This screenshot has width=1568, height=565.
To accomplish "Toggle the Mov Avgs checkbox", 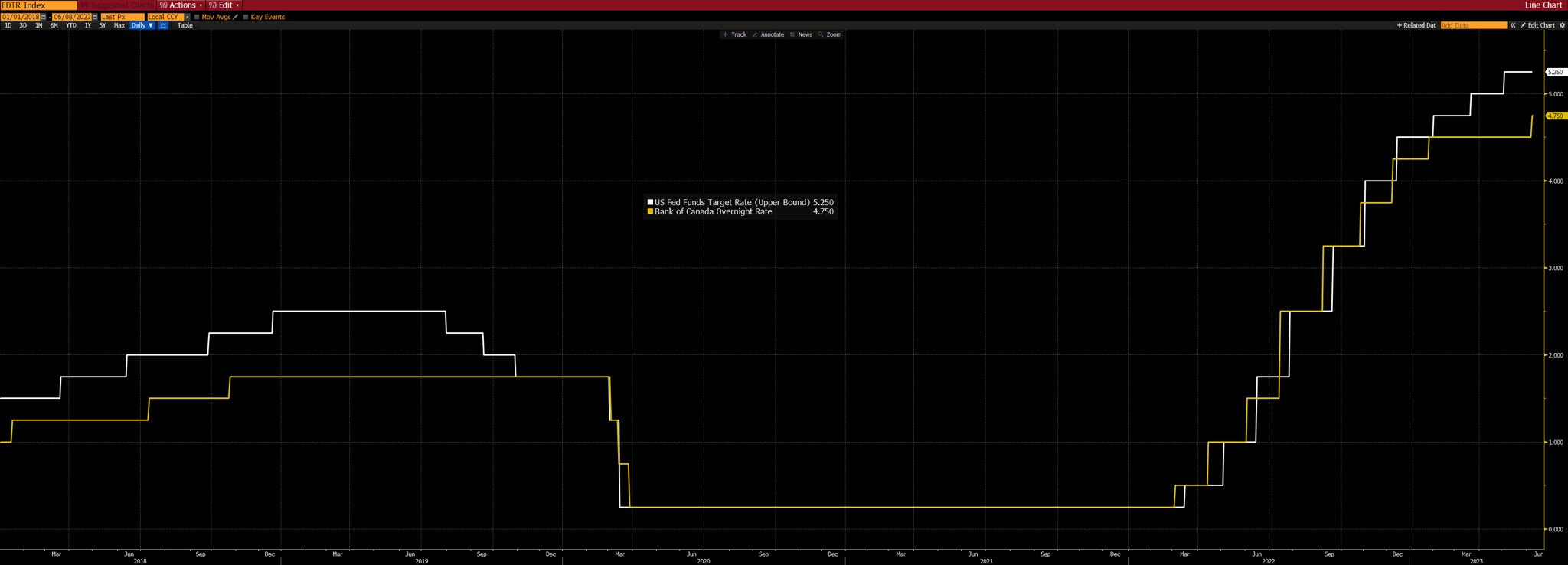I will click(197, 17).
